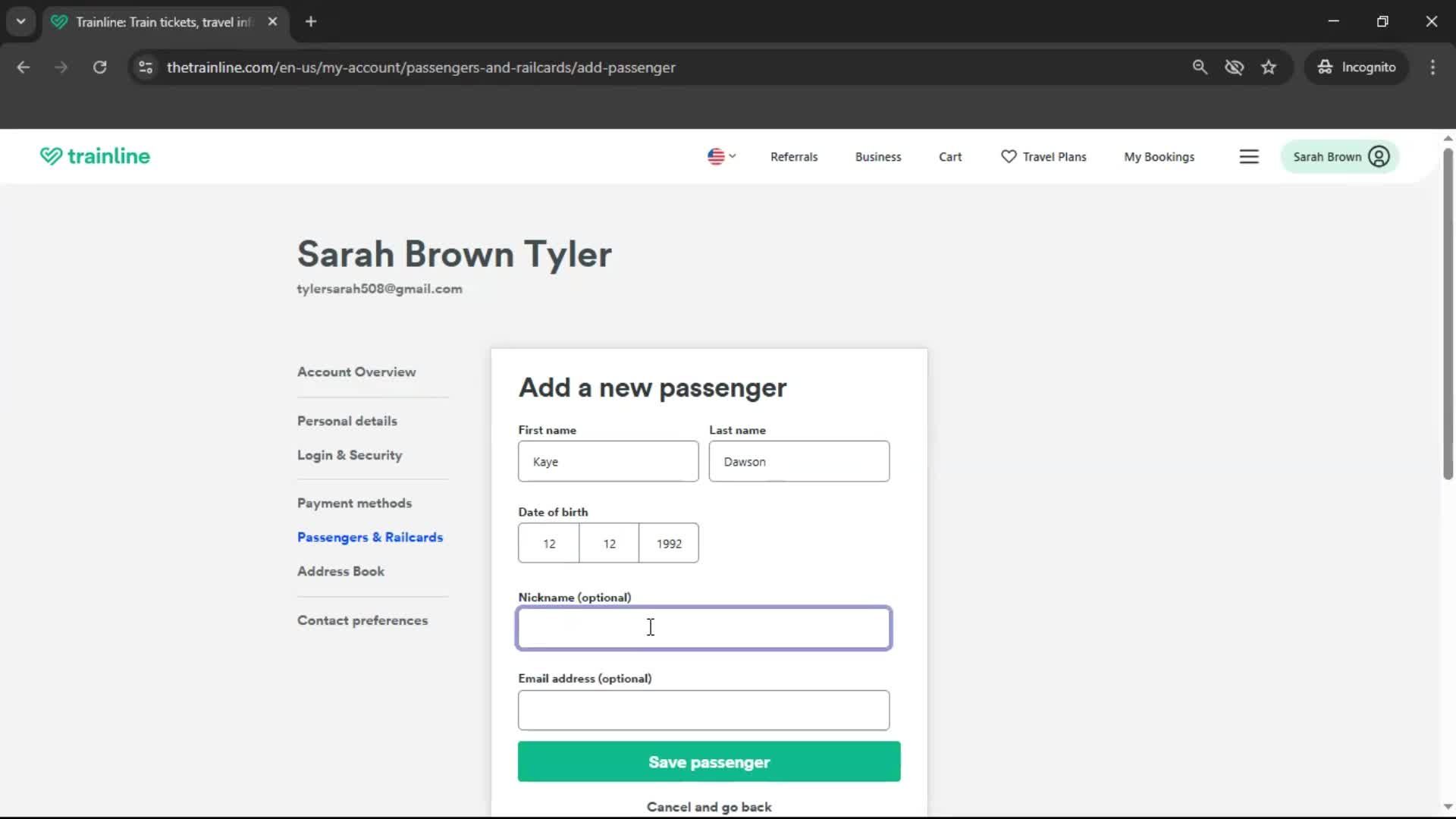The width and height of the screenshot is (1456, 819).
Task: Open the hamburger navigation menu
Action: tap(1249, 156)
